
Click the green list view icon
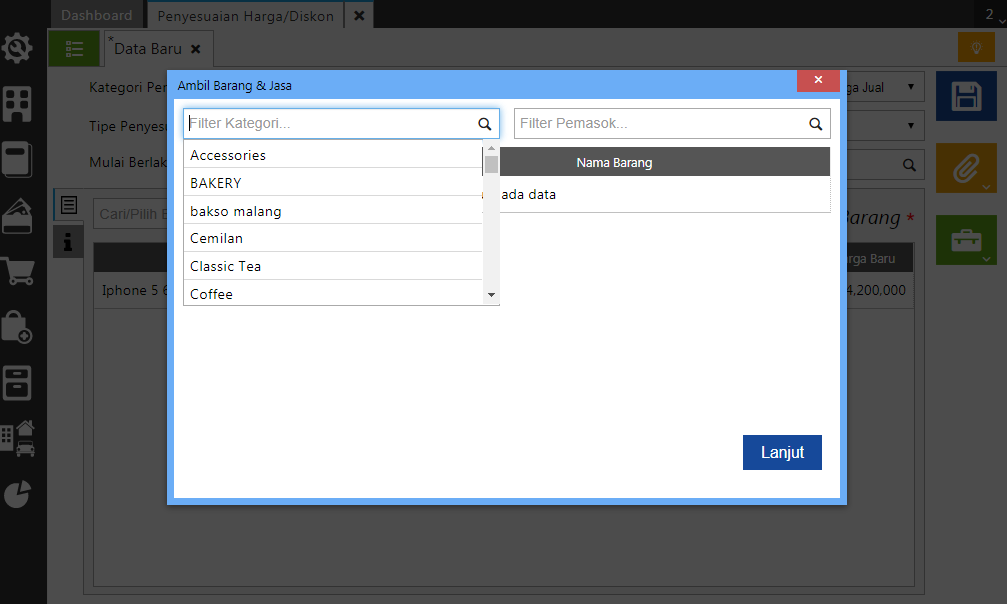(74, 48)
